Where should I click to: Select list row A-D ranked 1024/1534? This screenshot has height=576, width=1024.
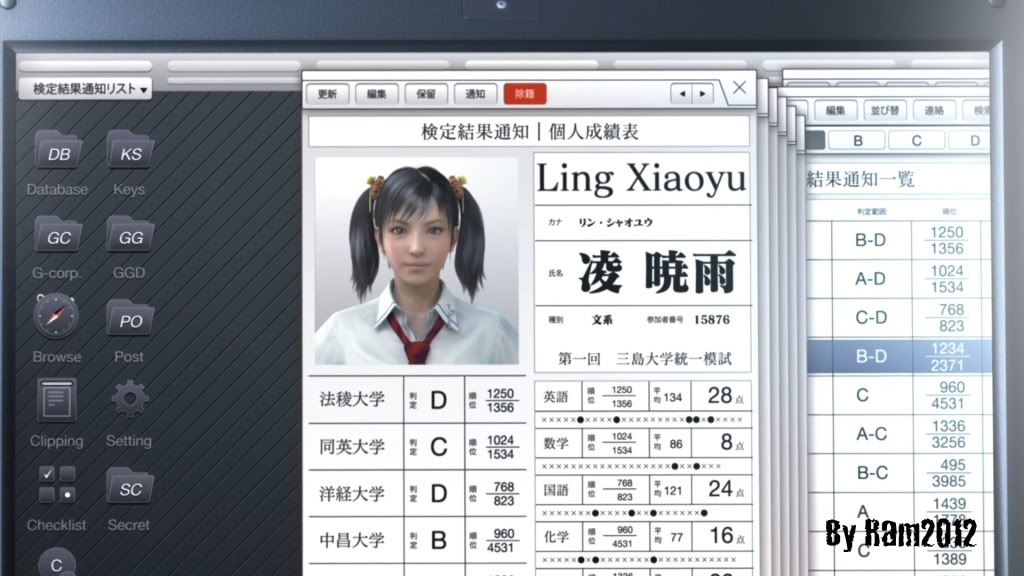899,279
